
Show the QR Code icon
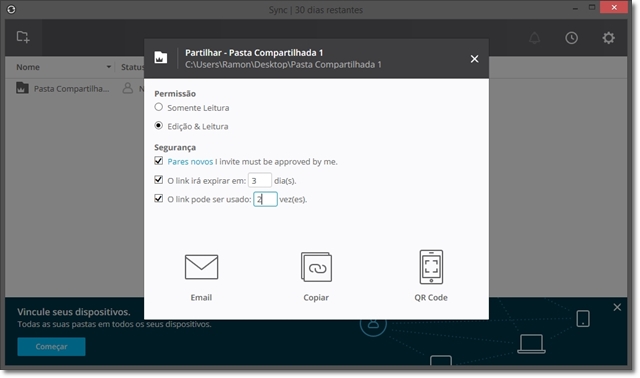point(431,267)
